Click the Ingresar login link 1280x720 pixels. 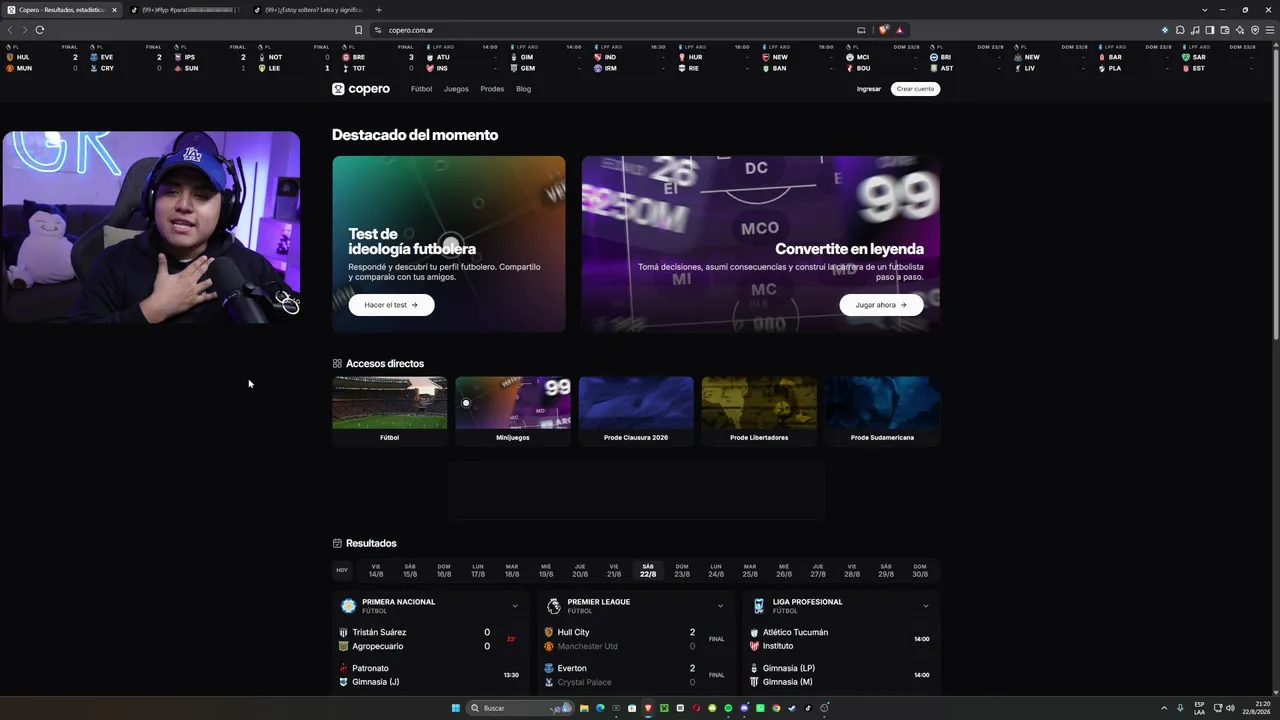tap(869, 89)
